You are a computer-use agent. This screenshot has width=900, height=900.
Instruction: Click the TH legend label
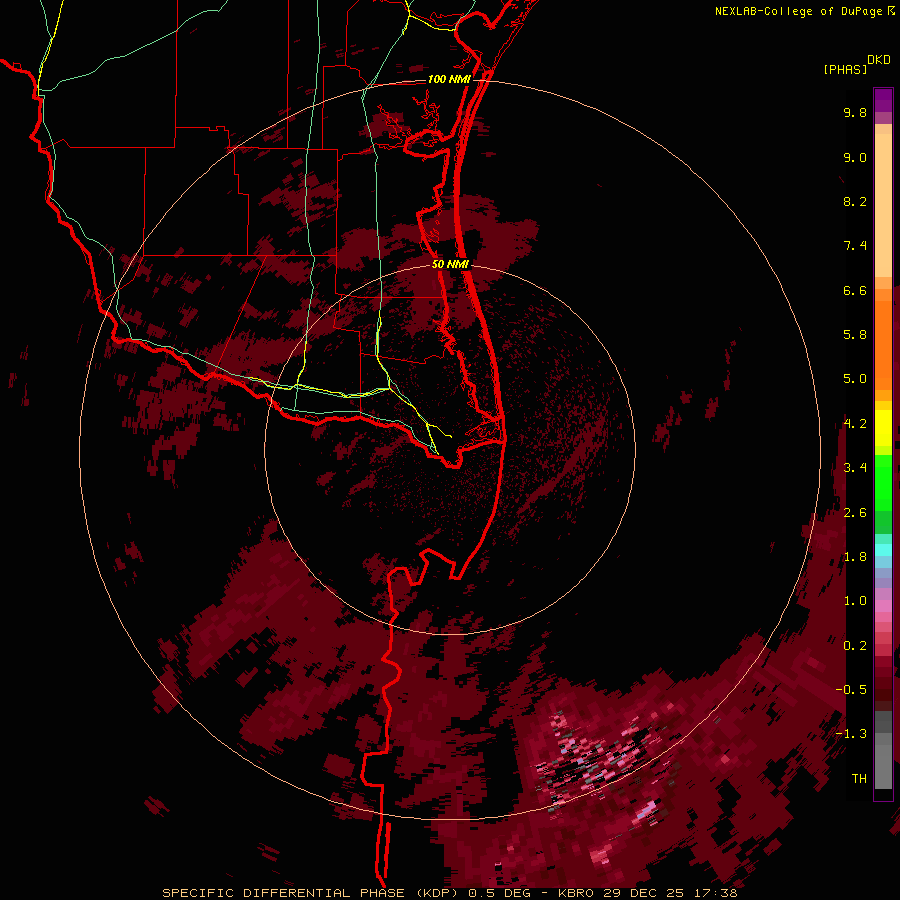[x=859, y=778]
